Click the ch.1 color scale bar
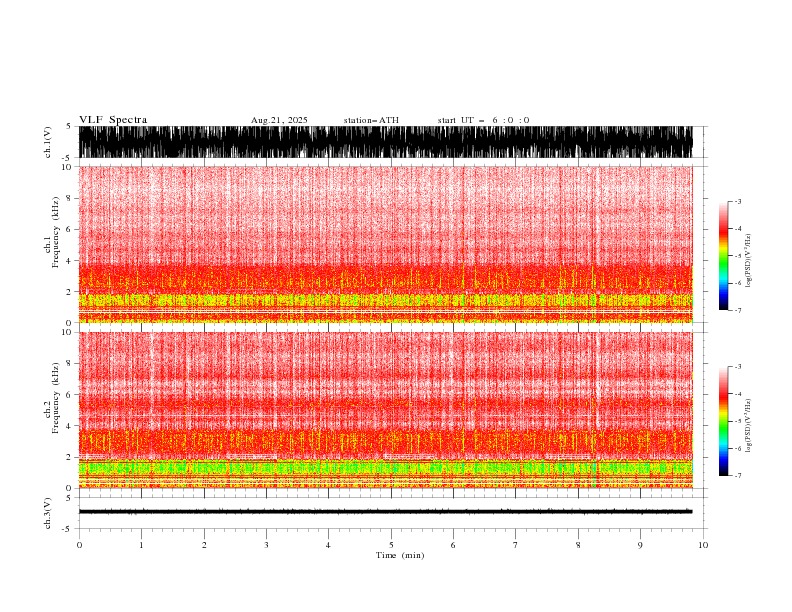Viewport: 792px width, 612px height. 723,256
